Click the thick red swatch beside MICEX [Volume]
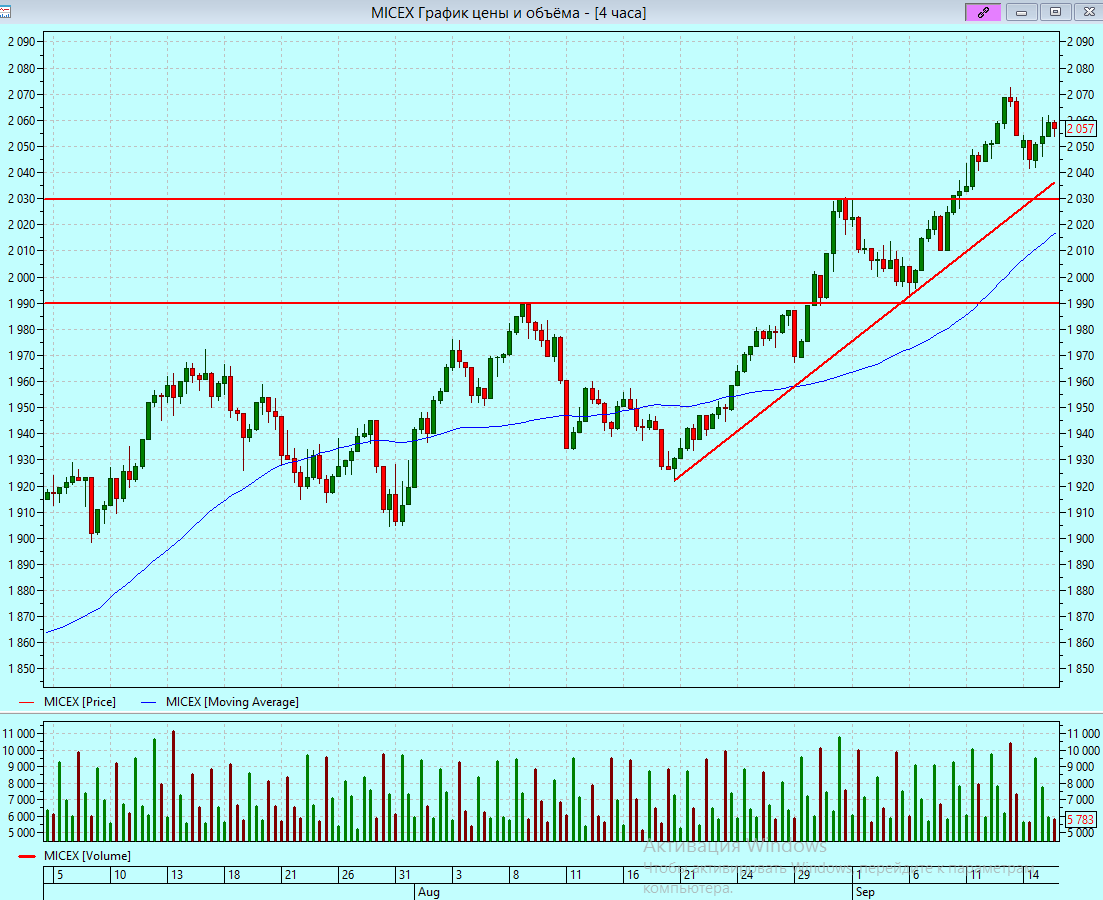 click(27, 856)
